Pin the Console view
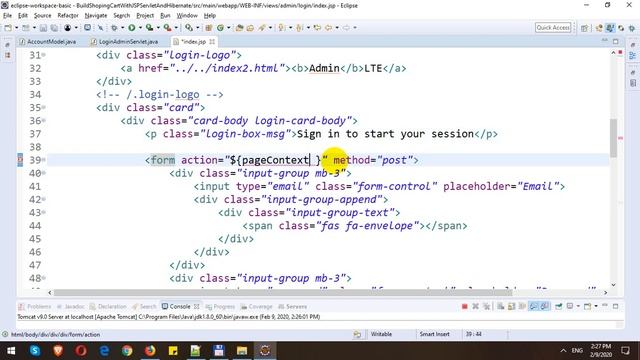Viewport: 640px width, 360px height. coord(558,306)
